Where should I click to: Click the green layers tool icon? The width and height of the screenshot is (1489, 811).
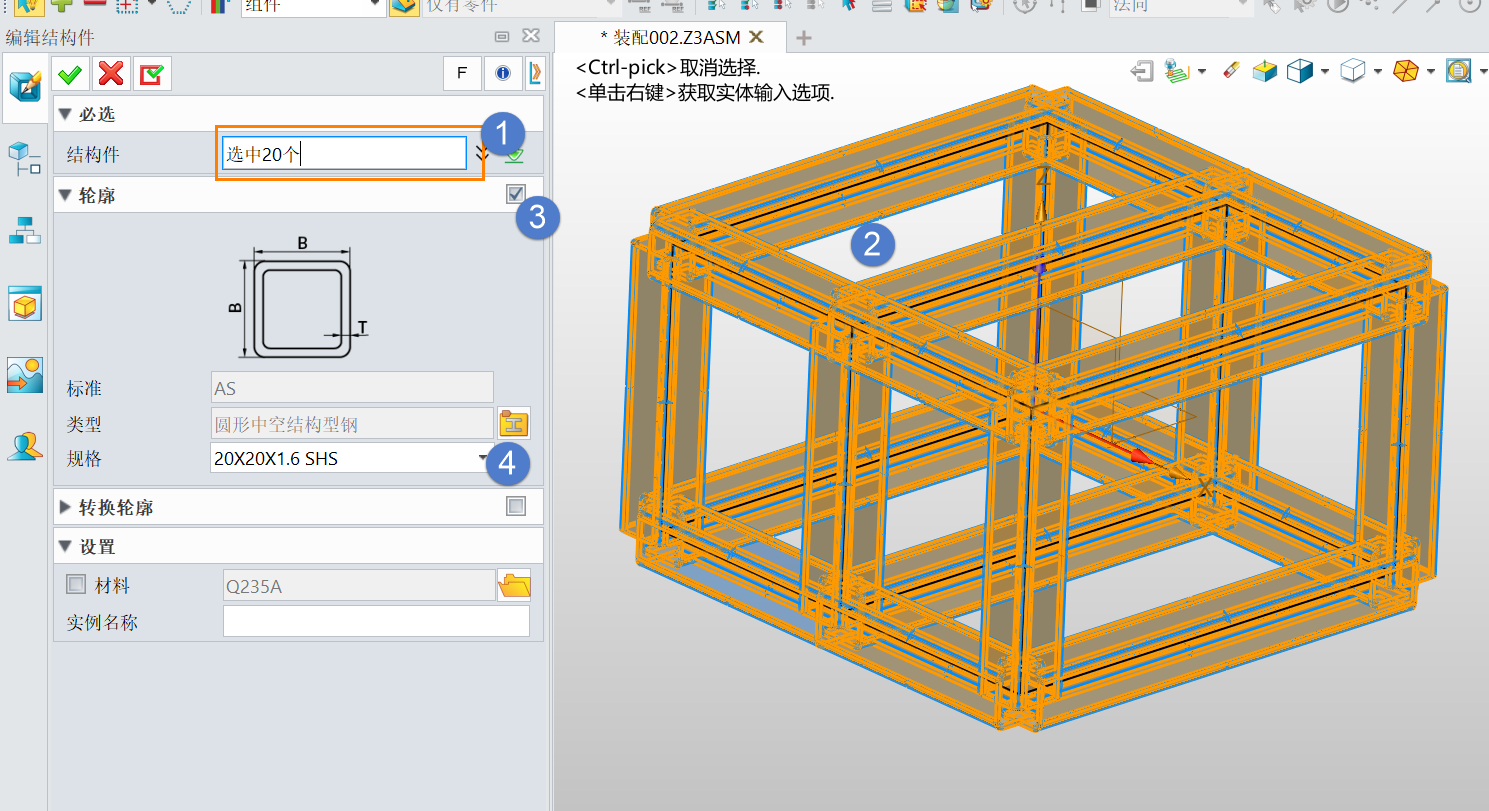pyautogui.click(x=1176, y=71)
